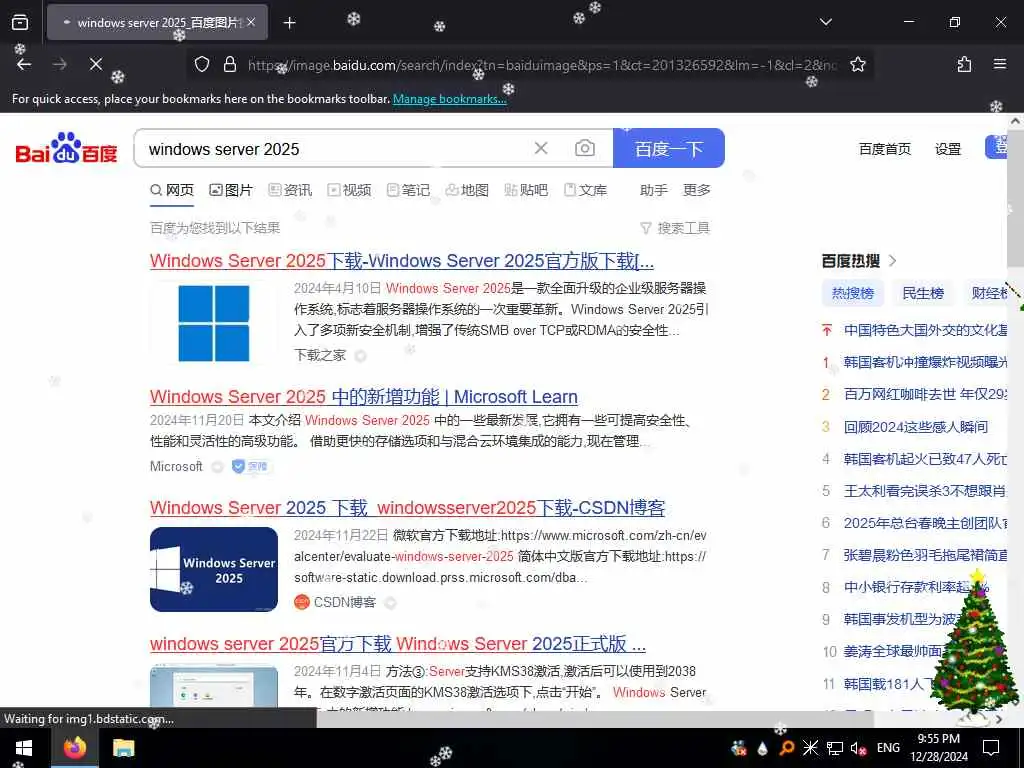Clear the search query with X
Screen dimensions: 1024x768
tap(541, 148)
